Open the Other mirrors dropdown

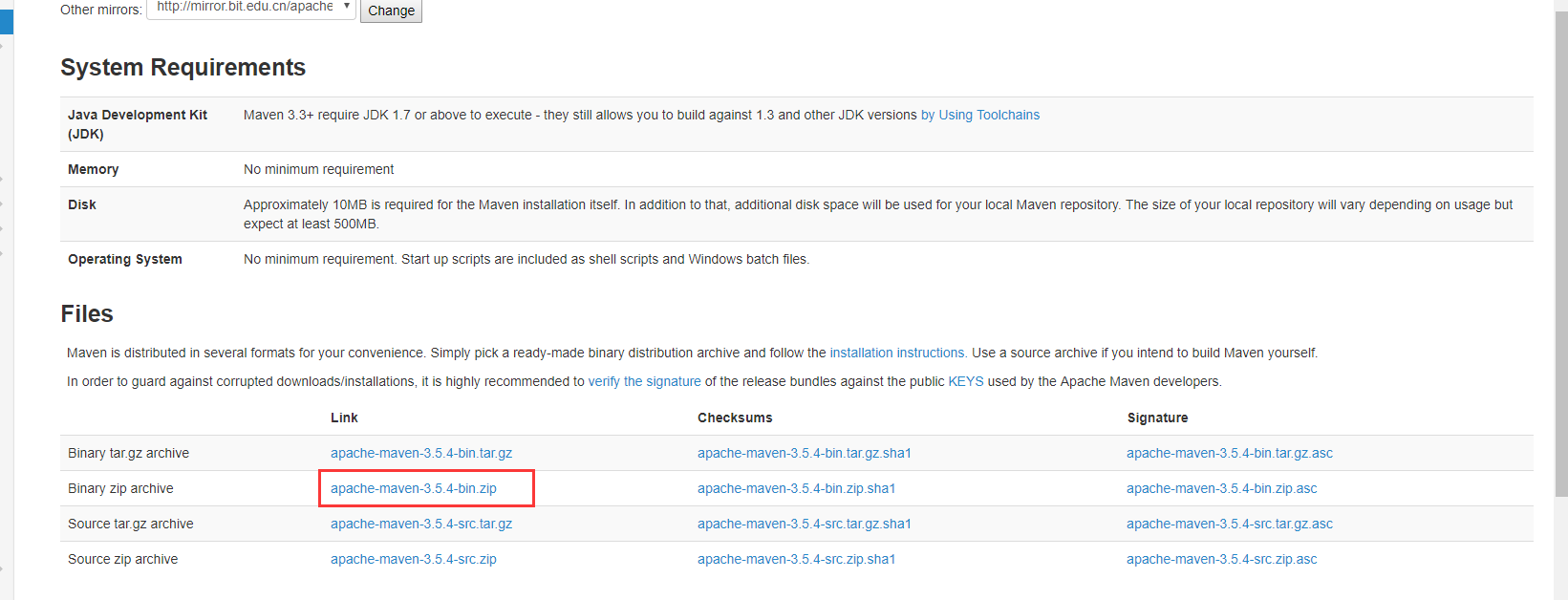pyautogui.click(x=251, y=8)
